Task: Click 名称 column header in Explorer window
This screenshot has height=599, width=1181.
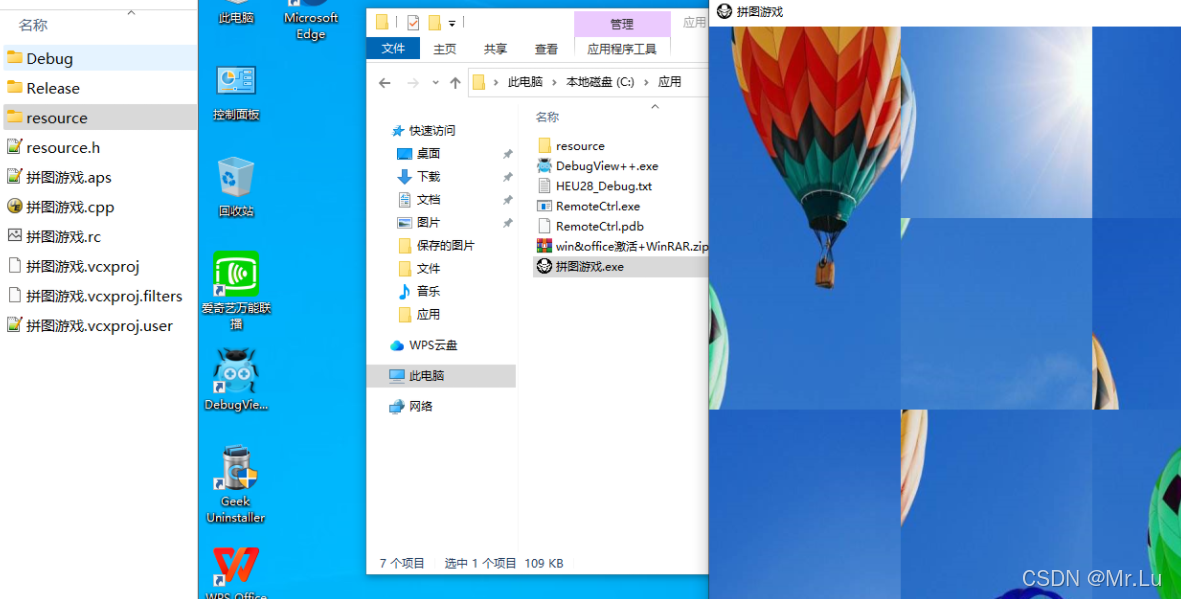Action: tap(548, 117)
